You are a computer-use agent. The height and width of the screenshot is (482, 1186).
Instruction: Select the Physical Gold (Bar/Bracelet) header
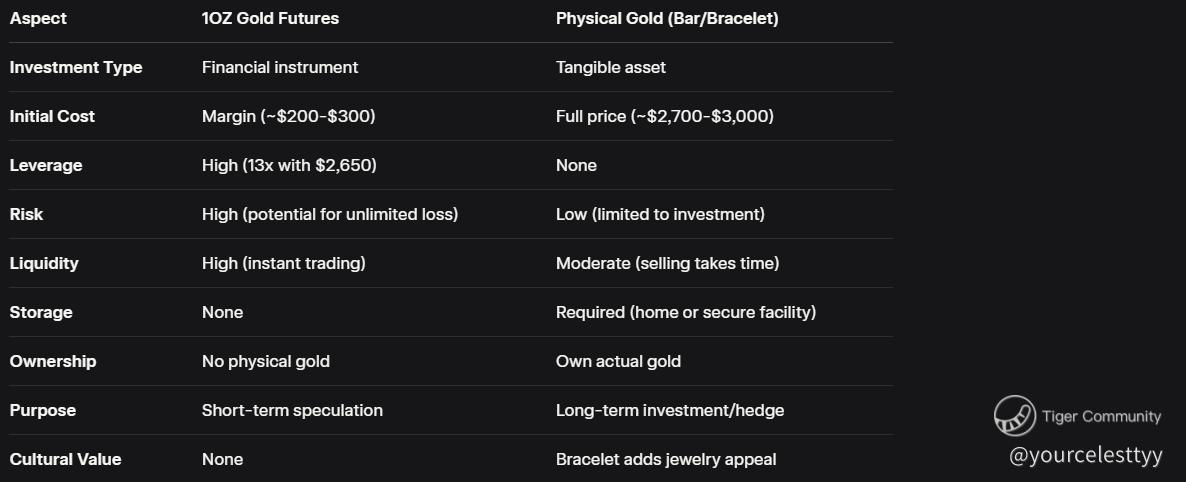coord(666,18)
